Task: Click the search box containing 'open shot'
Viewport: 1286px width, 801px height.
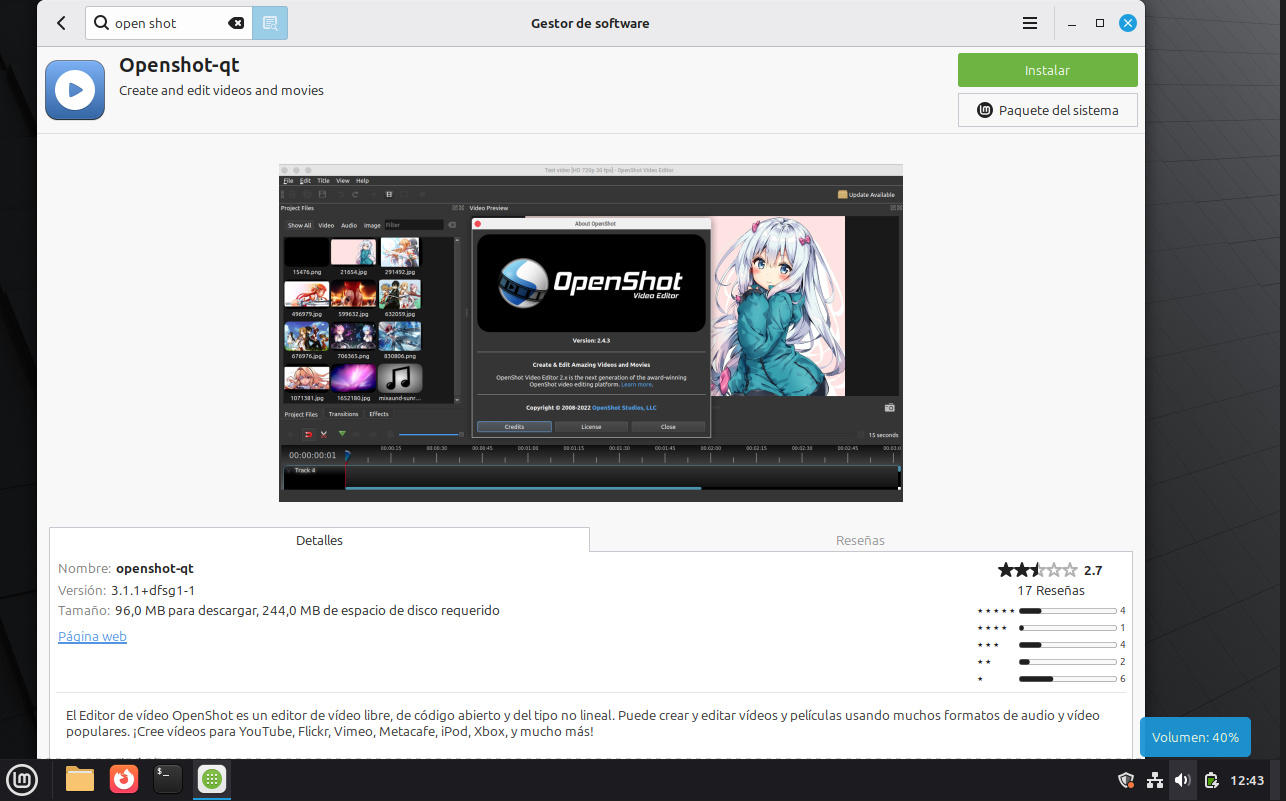Action: (x=169, y=23)
